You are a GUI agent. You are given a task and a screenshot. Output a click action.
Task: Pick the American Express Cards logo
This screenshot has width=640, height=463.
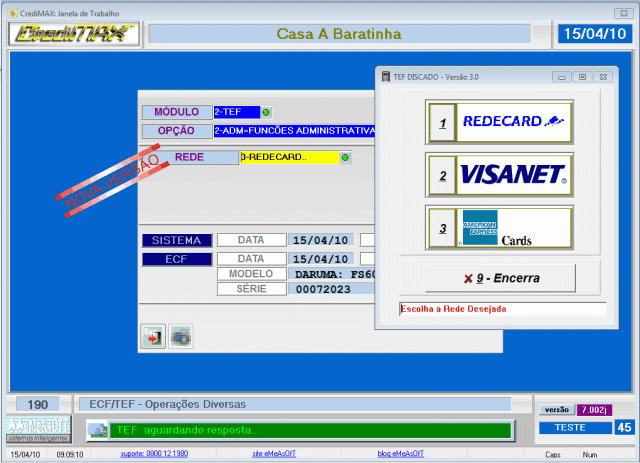[514, 228]
